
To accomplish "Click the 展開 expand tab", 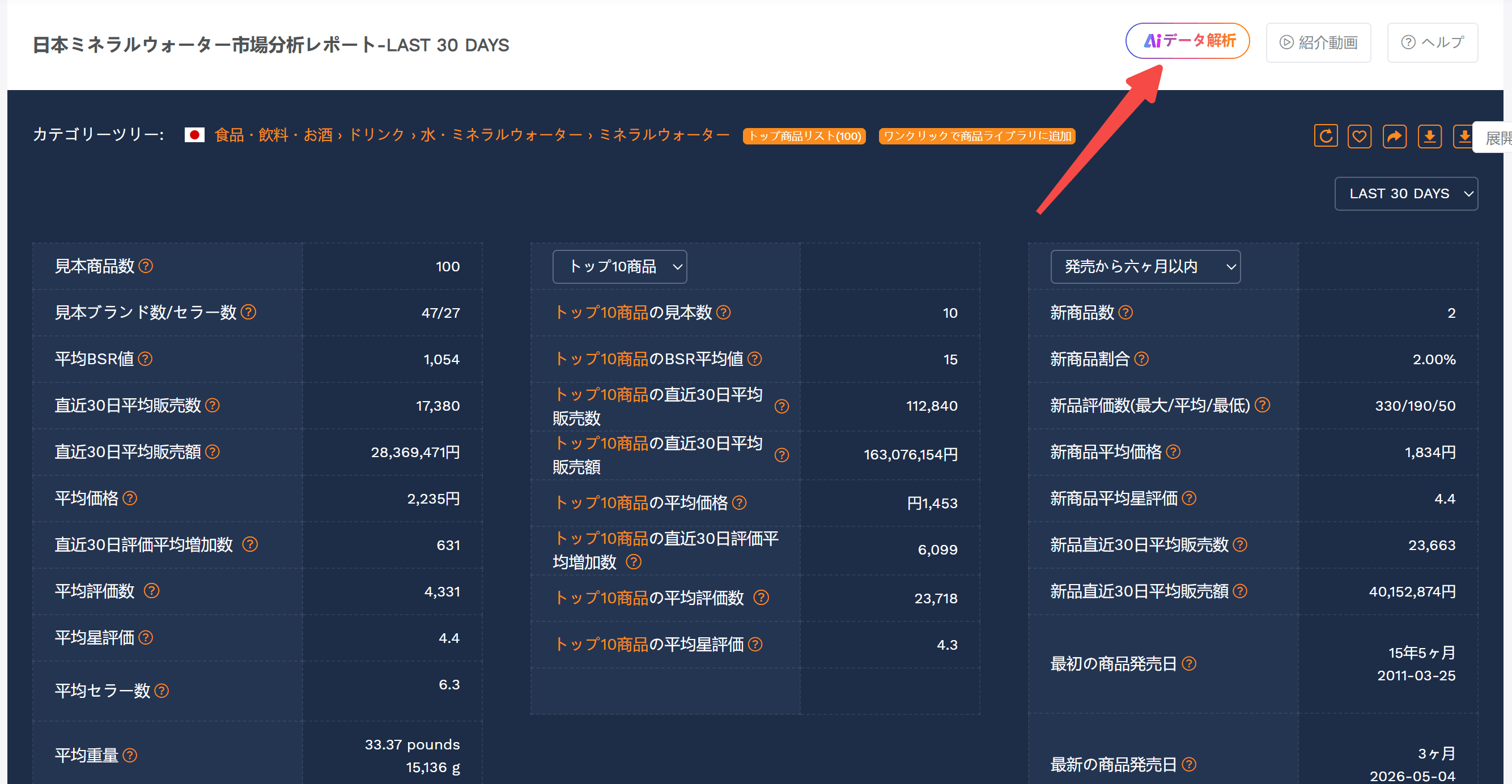I will click(x=1494, y=137).
